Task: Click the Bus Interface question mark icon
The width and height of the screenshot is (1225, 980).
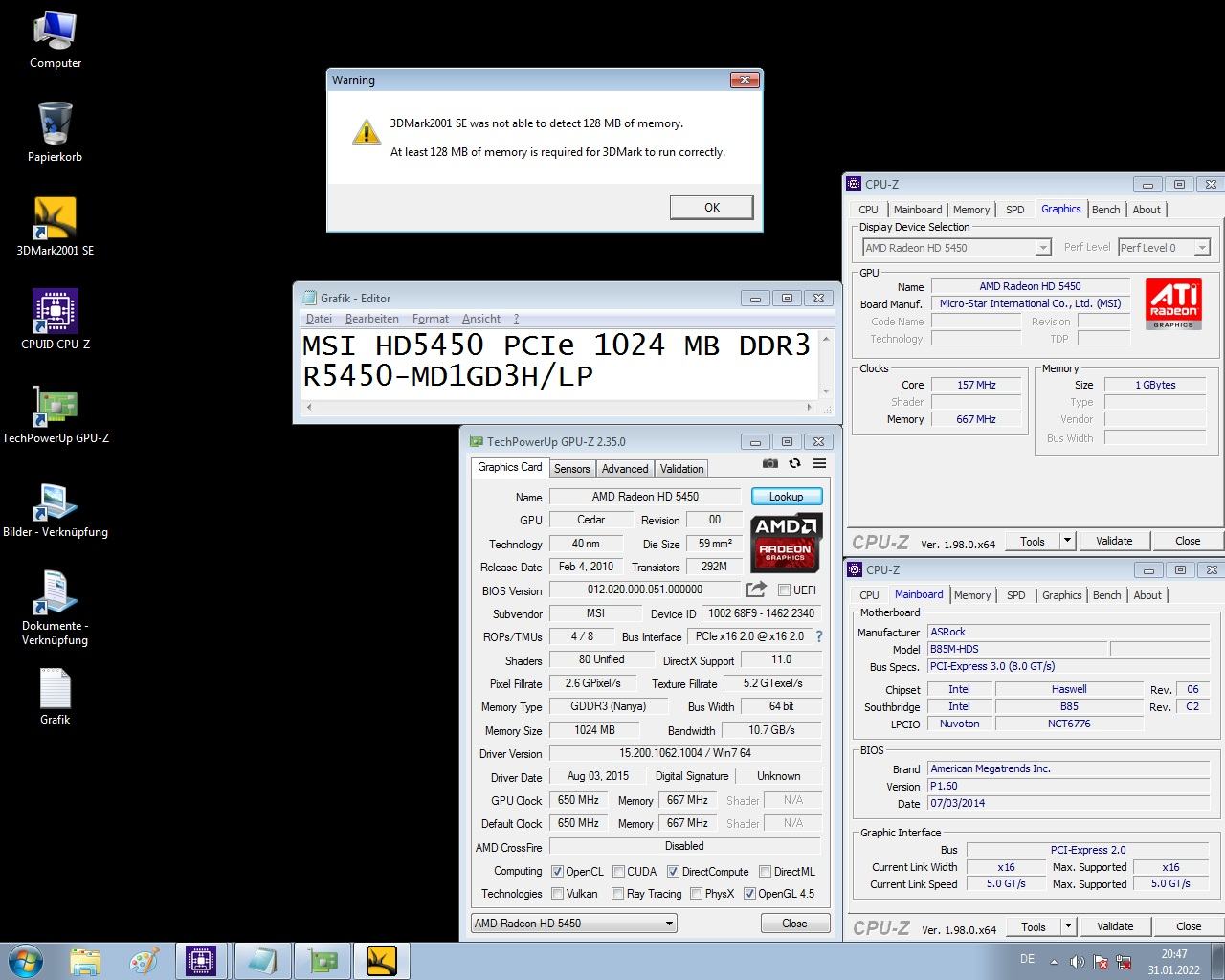Action: (818, 636)
